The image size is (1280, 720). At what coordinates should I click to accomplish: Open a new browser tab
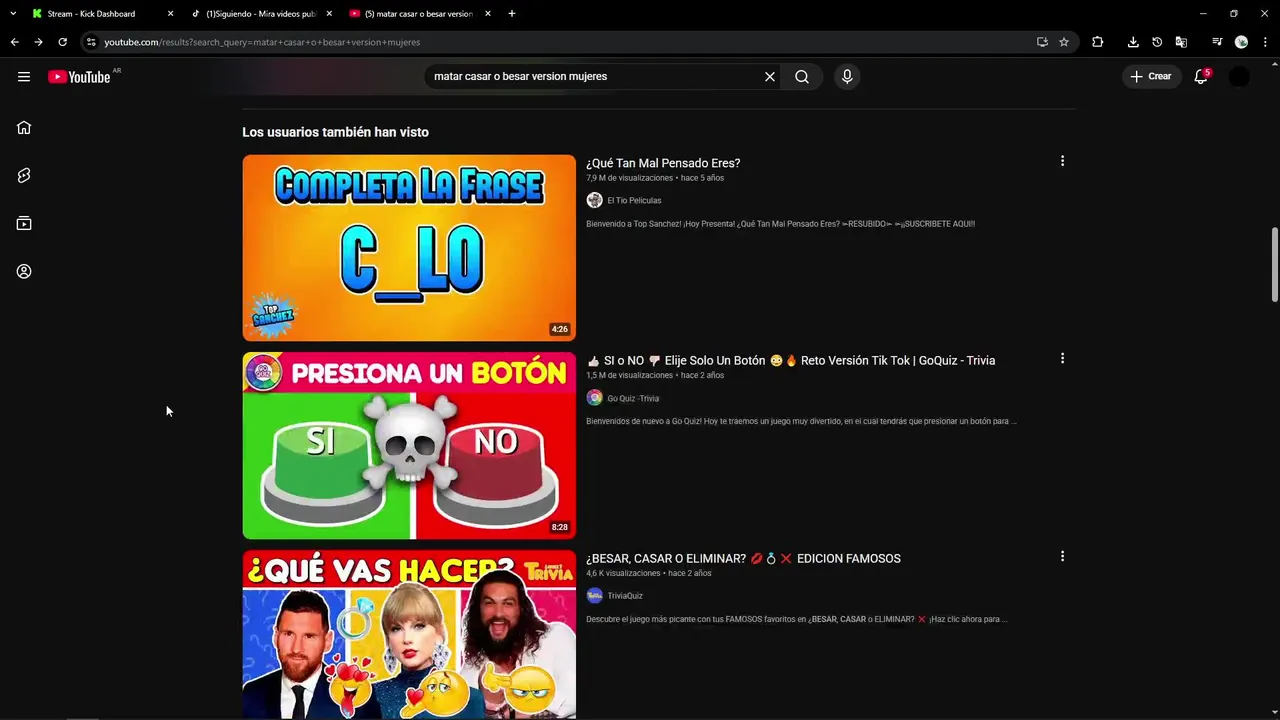(x=512, y=14)
